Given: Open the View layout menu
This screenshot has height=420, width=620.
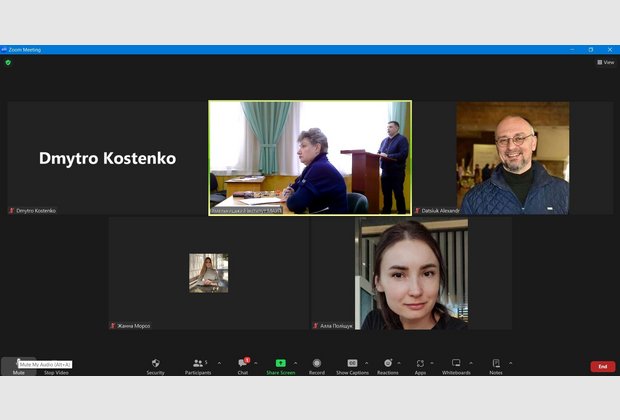Looking at the screenshot, I should point(606,62).
